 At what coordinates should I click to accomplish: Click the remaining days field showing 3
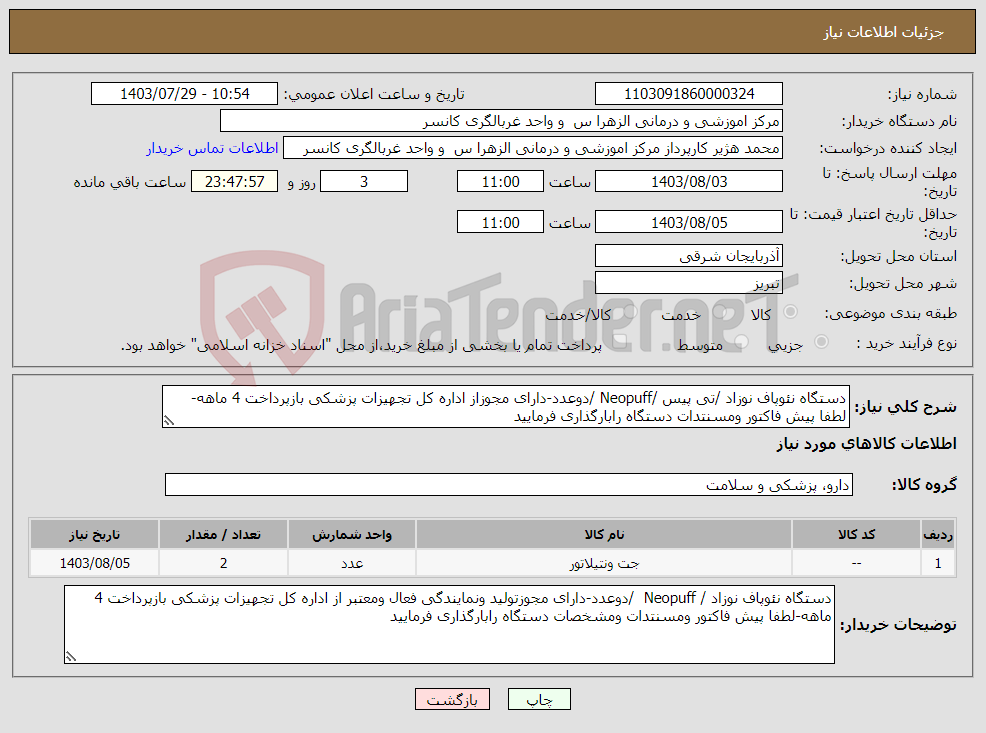pos(364,181)
